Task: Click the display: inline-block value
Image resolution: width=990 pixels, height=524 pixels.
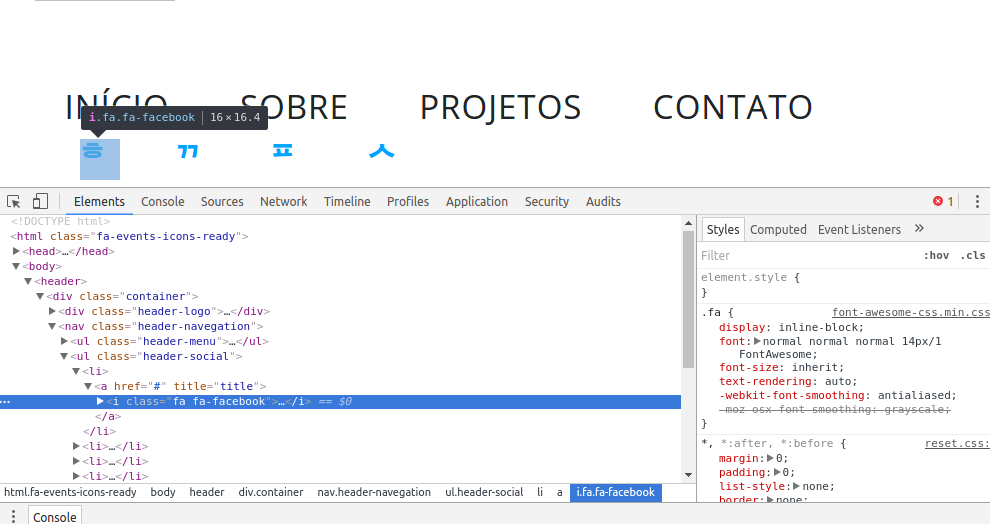Action: click(x=820, y=327)
